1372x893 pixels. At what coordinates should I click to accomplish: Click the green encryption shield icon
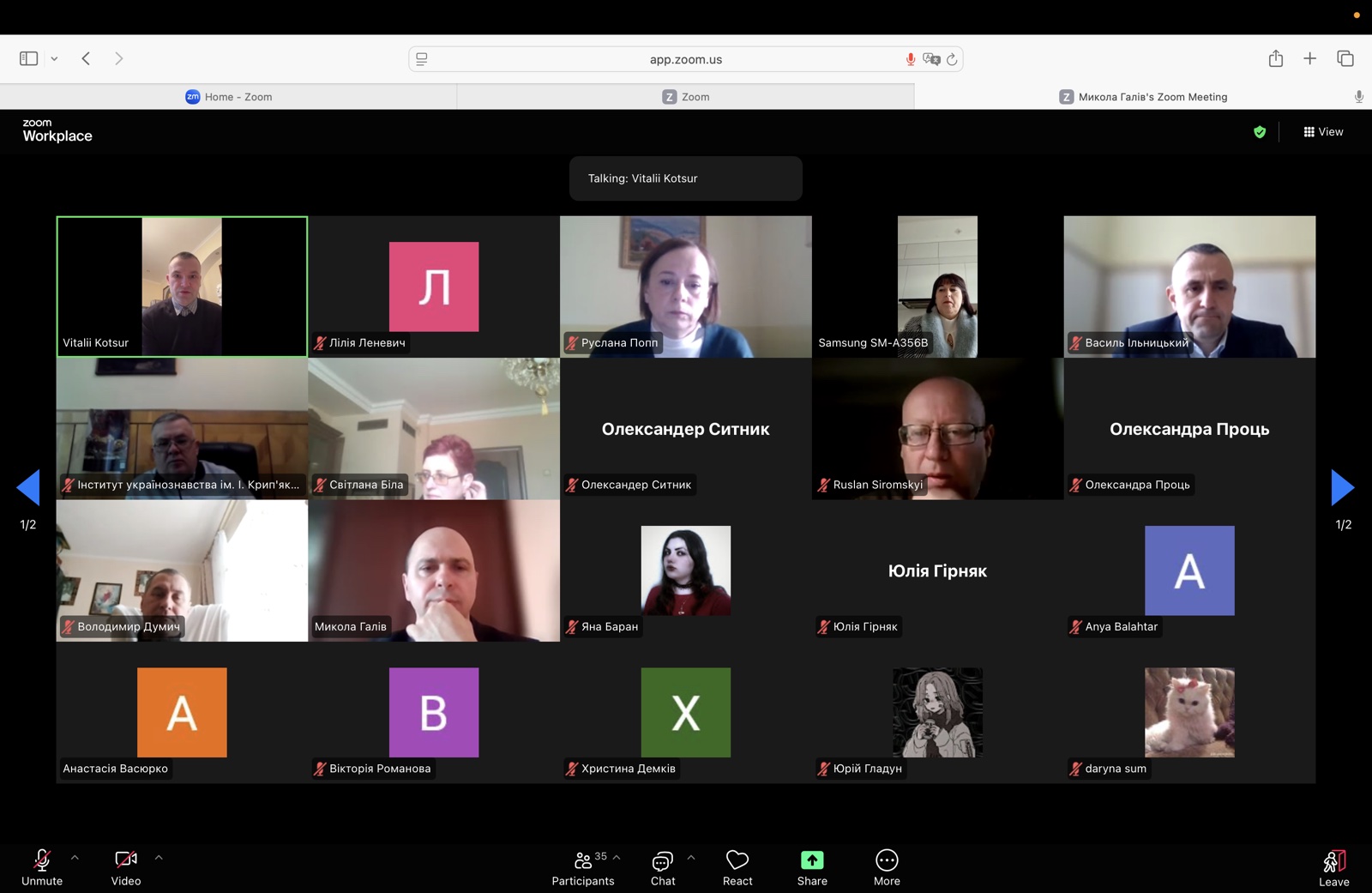pos(1260,132)
